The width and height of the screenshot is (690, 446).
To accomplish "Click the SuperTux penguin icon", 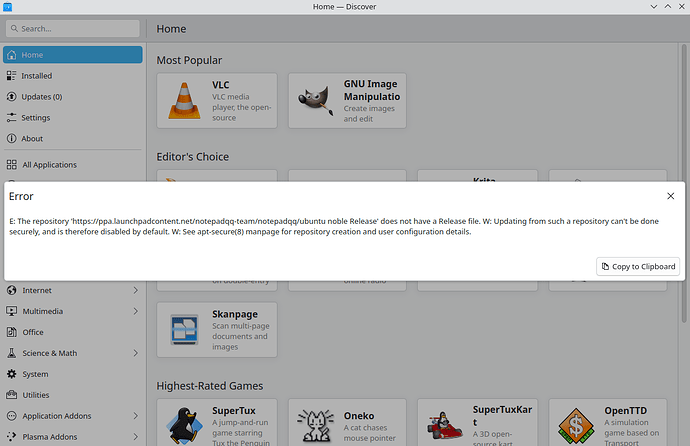I will 184,426.
